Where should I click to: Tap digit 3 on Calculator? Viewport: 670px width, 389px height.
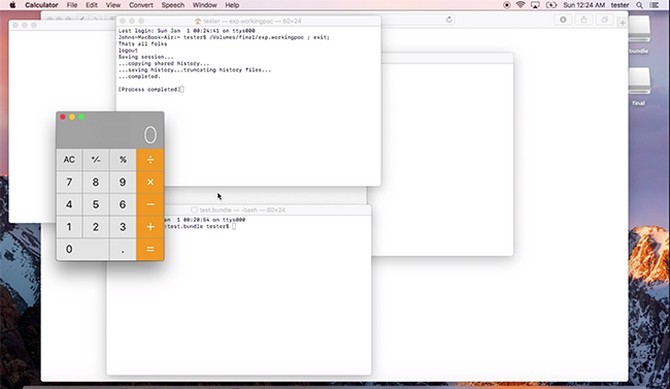pos(123,227)
